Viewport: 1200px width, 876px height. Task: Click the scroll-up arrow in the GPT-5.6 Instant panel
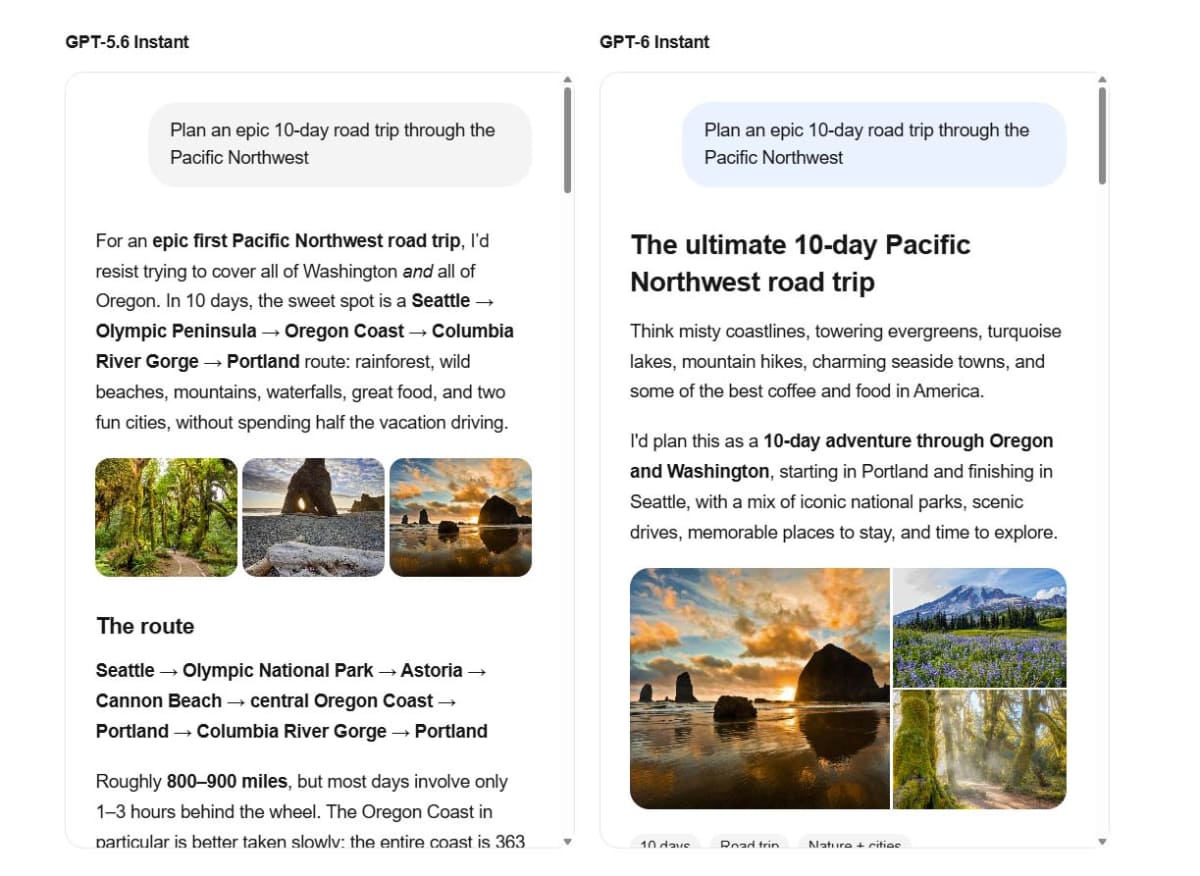click(567, 79)
